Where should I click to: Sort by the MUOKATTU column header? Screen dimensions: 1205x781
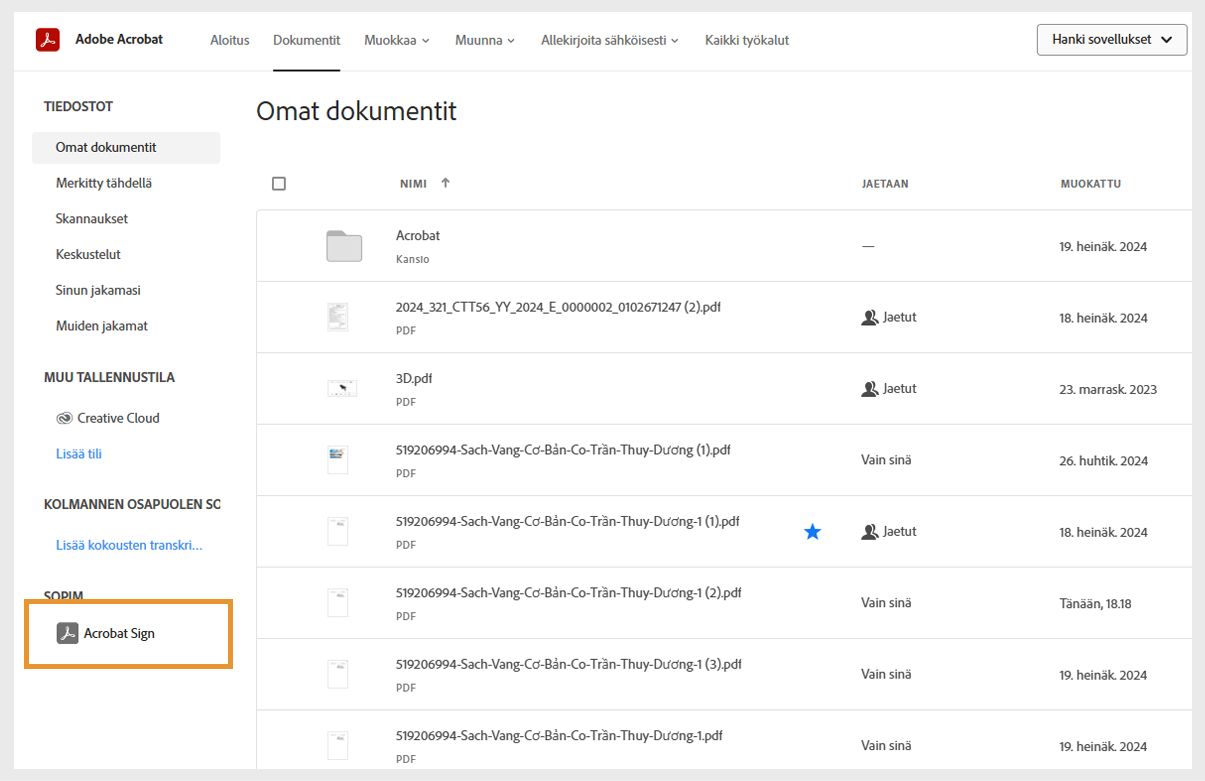[x=1090, y=184]
